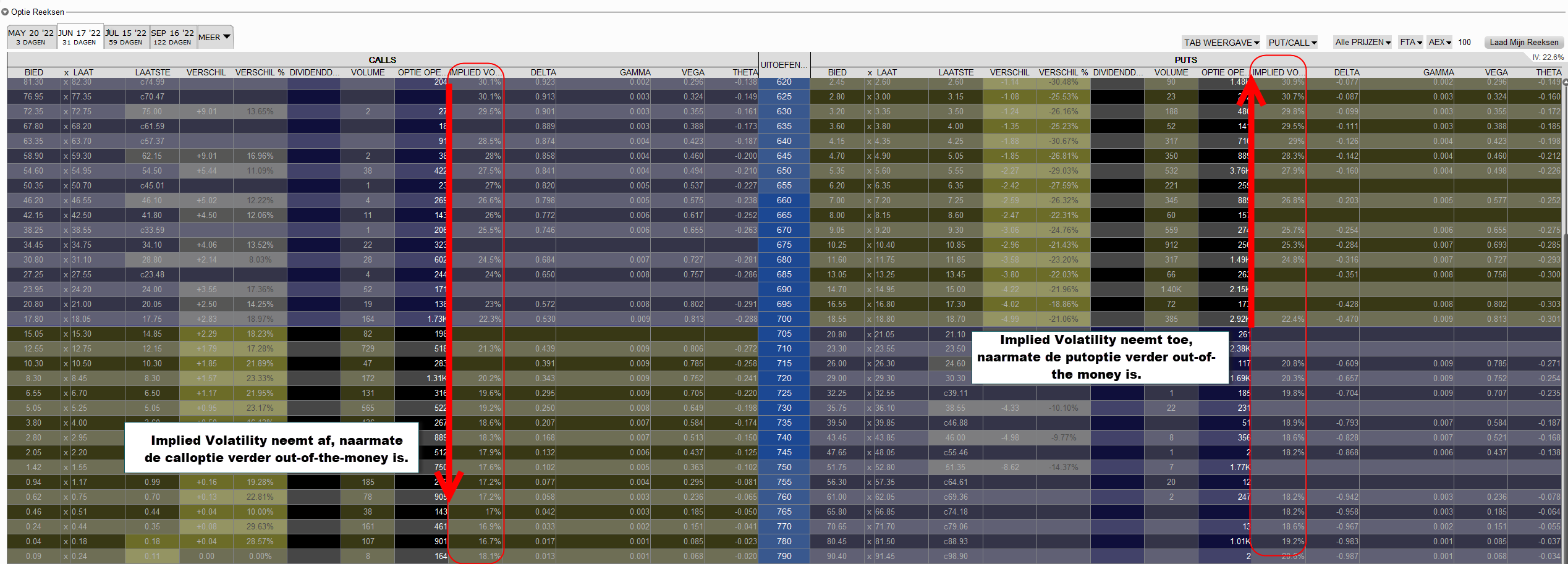Click the Calls DELTA column header
This screenshot has width=1568, height=564.
point(543,72)
